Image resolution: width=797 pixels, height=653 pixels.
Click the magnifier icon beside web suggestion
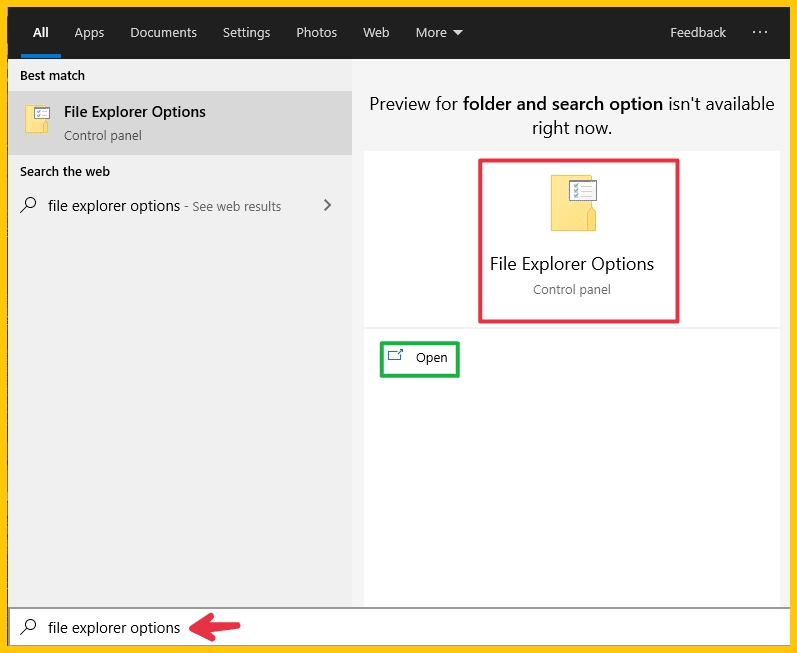28,205
